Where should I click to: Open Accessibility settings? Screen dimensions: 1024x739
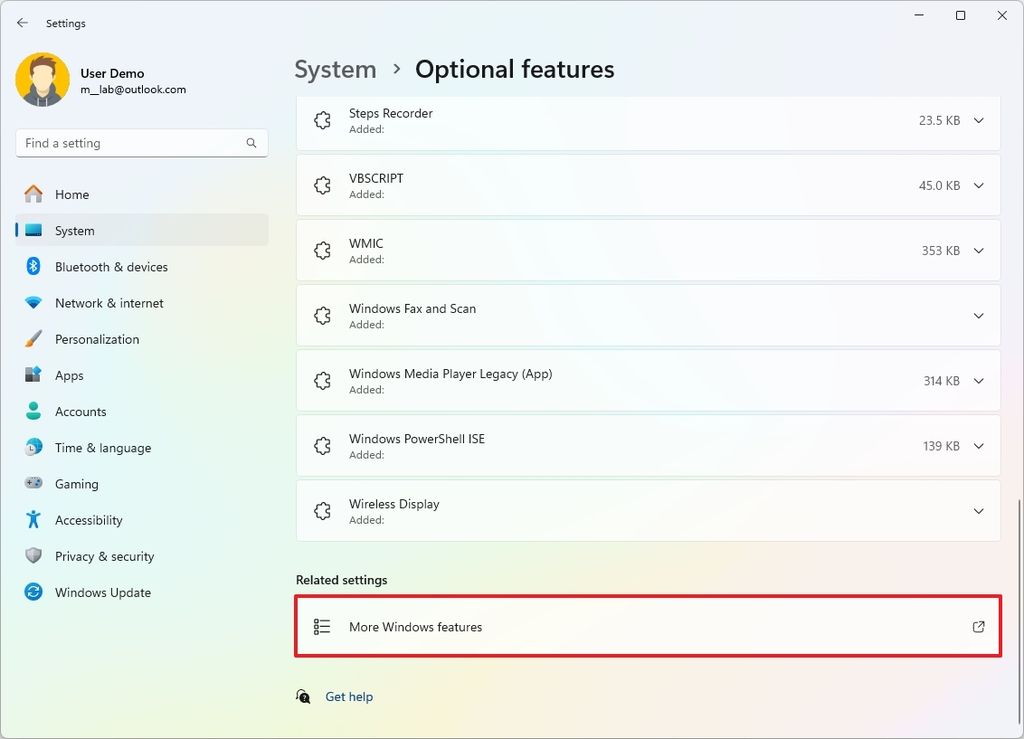88,519
